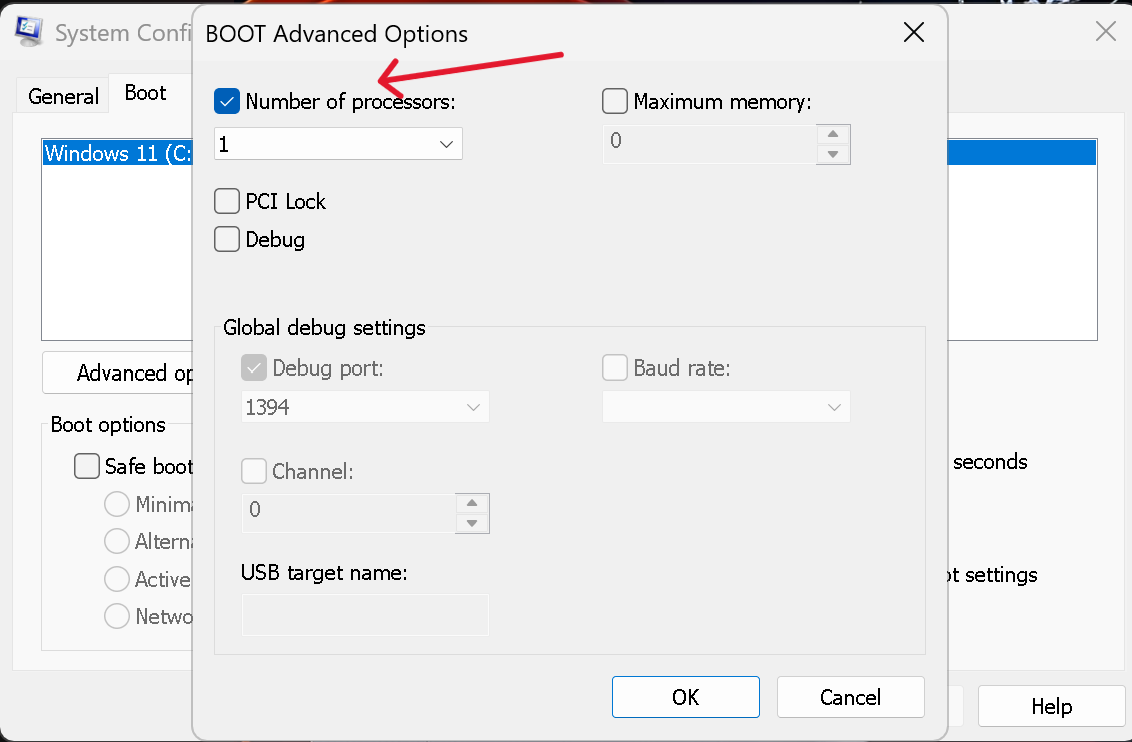Click the Channel spinner down arrow
This screenshot has width=1132, height=742.
coord(472,523)
